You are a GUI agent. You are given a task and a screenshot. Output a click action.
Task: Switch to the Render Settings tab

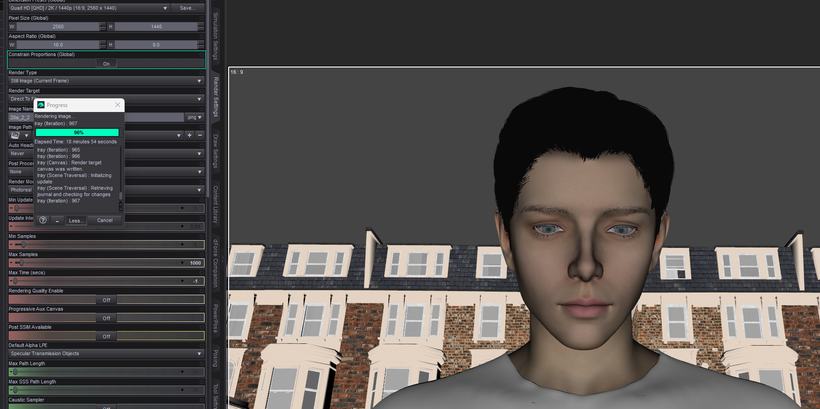215,97
